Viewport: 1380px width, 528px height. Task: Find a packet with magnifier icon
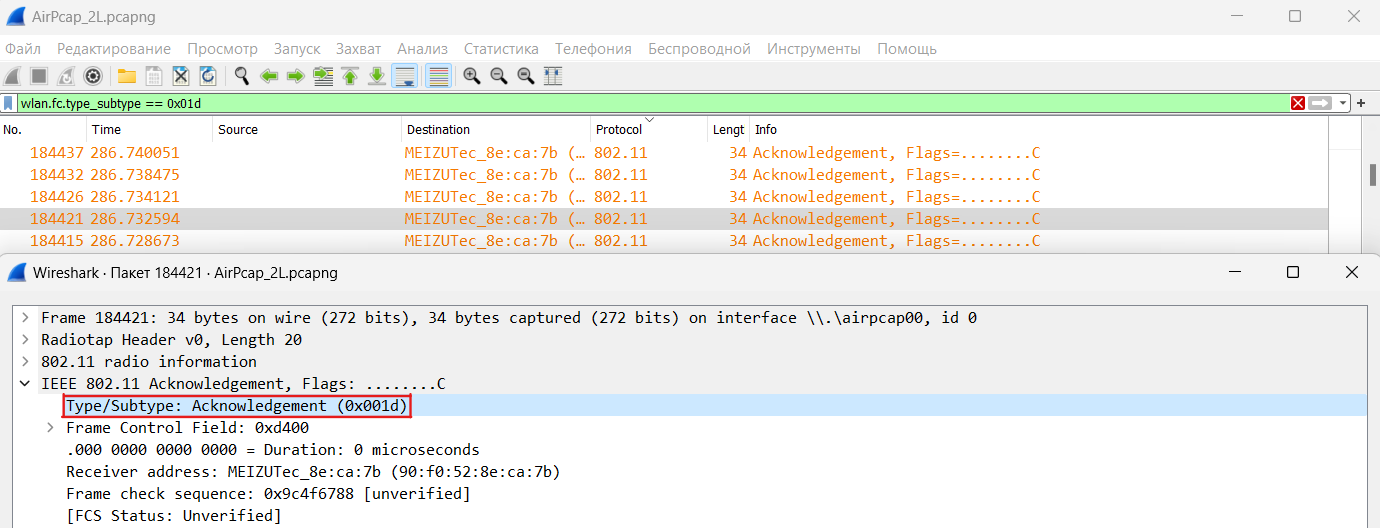click(242, 76)
